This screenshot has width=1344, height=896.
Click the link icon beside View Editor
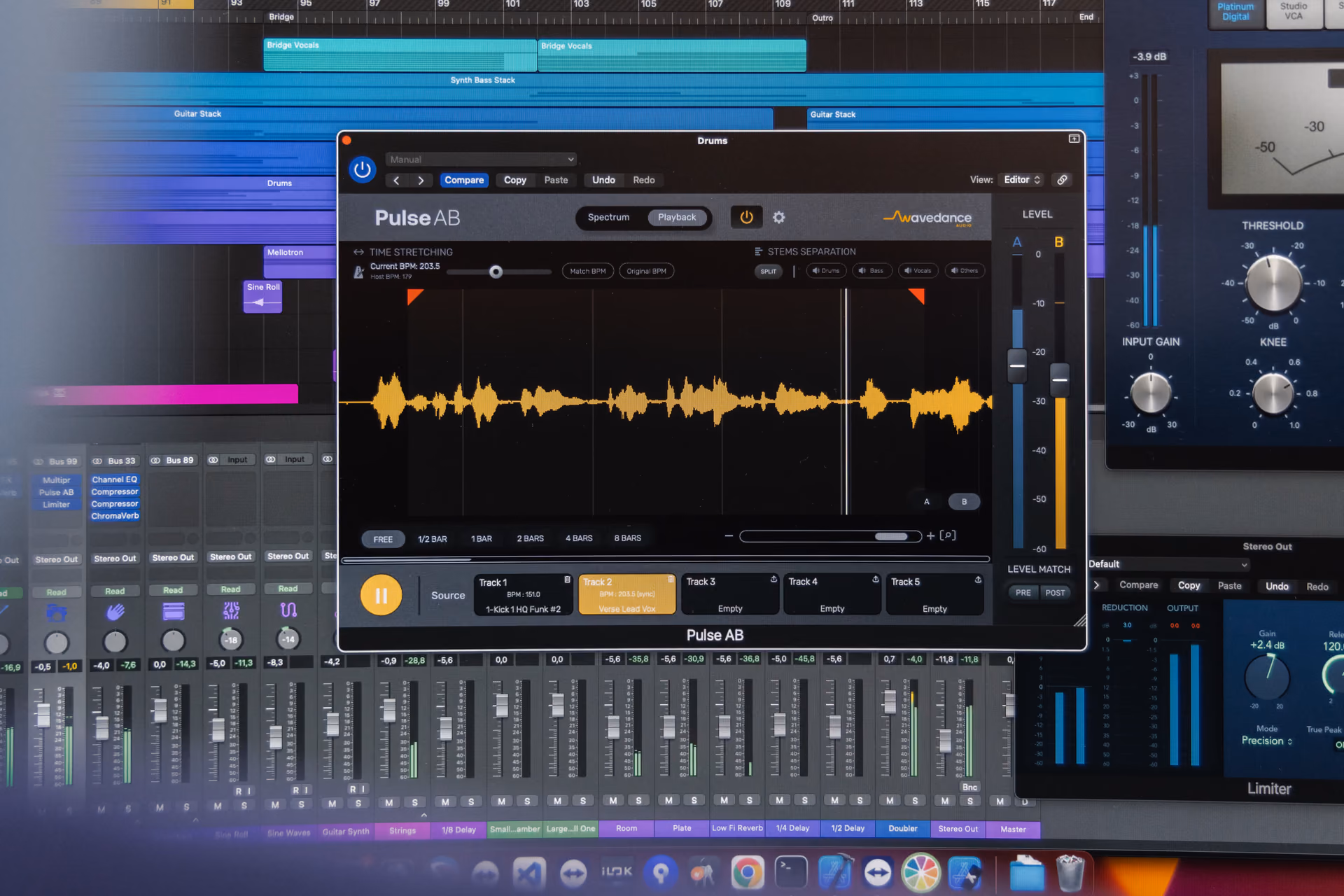[x=1062, y=180]
